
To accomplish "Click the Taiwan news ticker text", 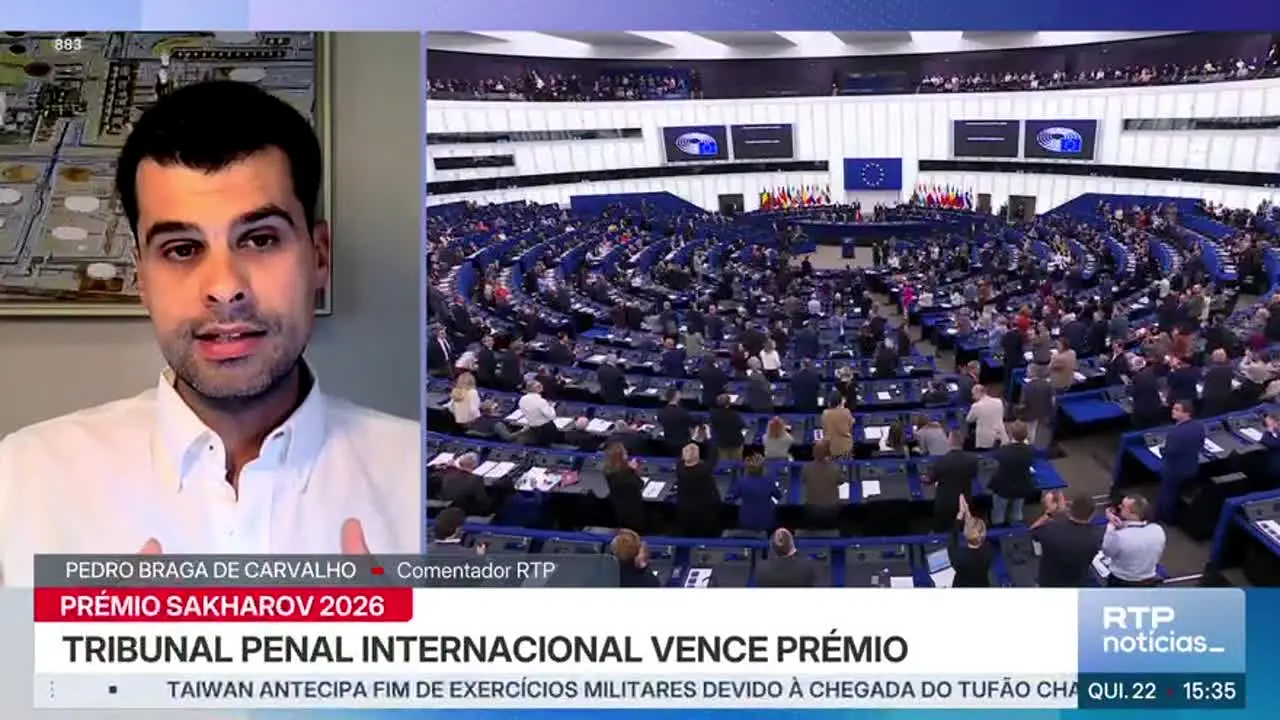I will pos(621,690).
